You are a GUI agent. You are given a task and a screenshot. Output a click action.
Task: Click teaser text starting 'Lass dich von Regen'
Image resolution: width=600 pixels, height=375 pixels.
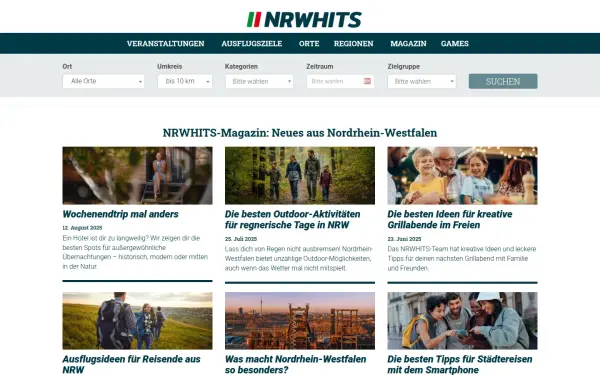[299, 258]
